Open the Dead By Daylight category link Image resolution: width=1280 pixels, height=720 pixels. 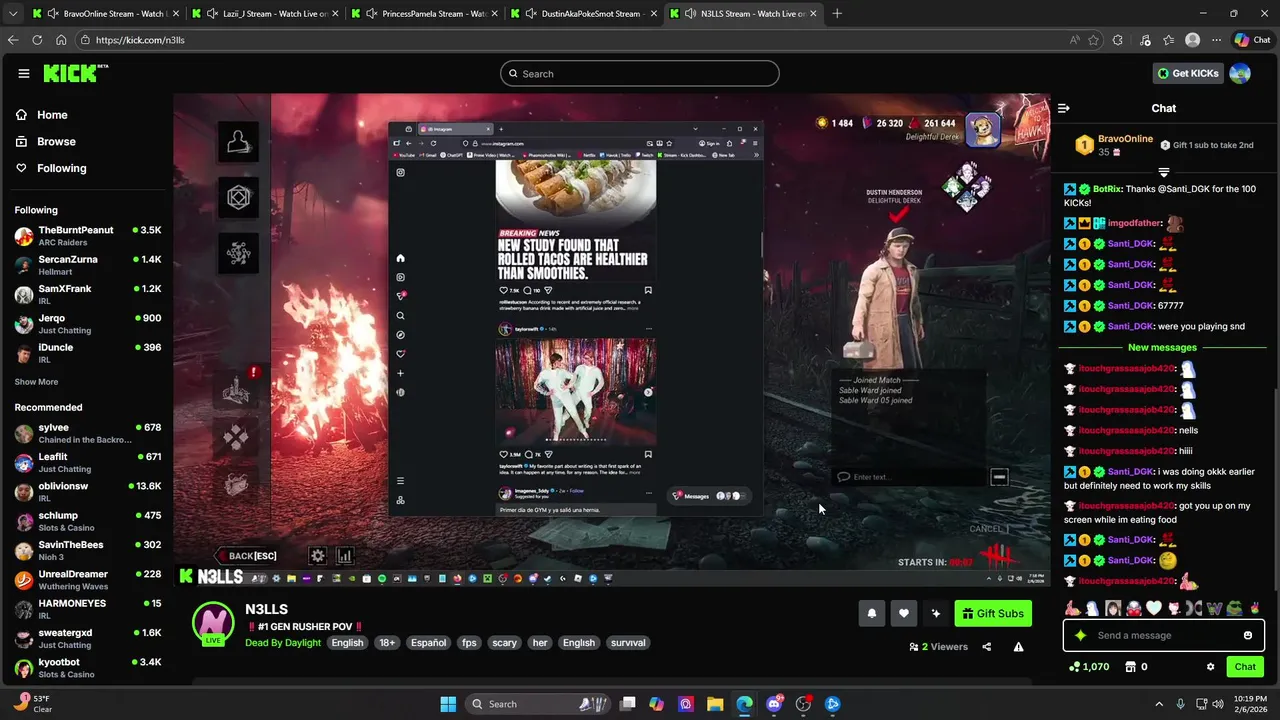[283, 643]
